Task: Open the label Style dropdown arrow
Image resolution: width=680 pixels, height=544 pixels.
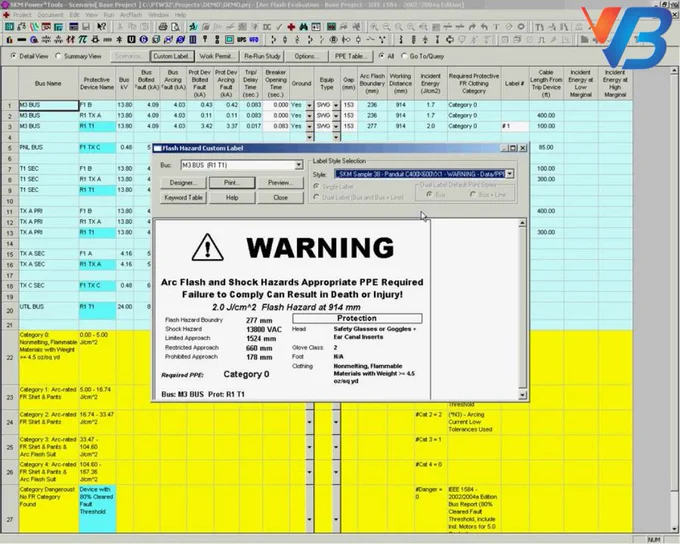Action: (510, 174)
